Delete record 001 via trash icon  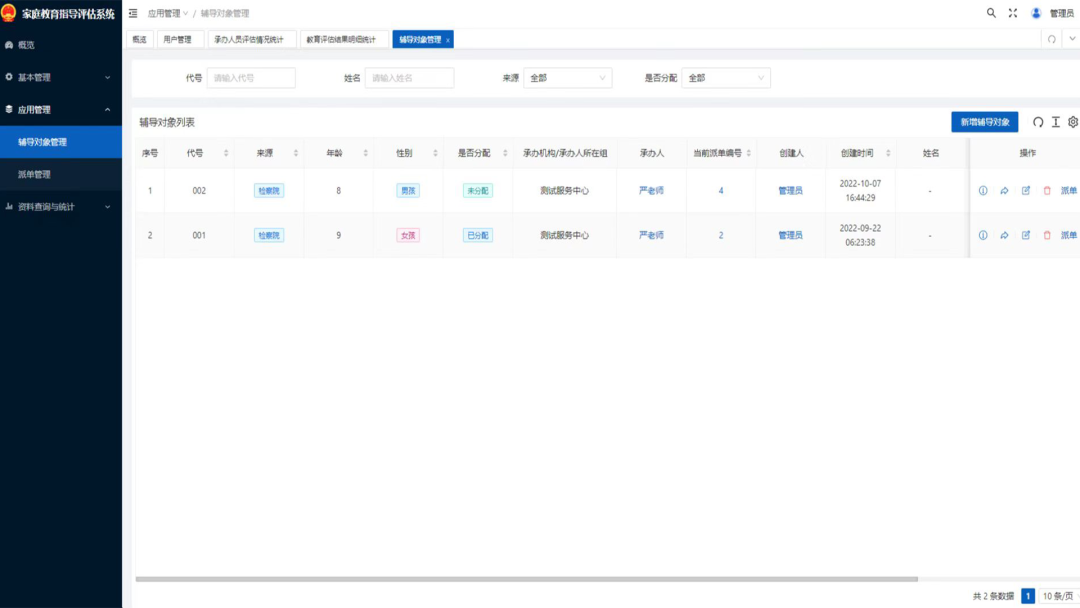tap(1047, 235)
